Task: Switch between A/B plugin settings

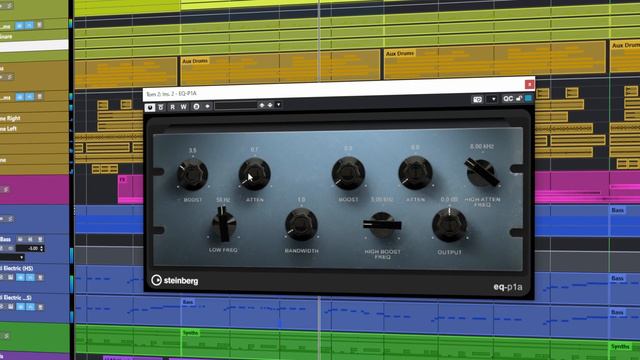Action: click(196, 106)
